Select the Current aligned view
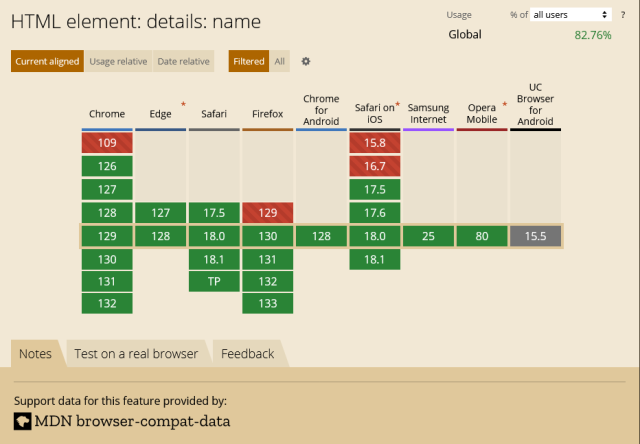The height and width of the screenshot is (444, 640). [47, 61]
